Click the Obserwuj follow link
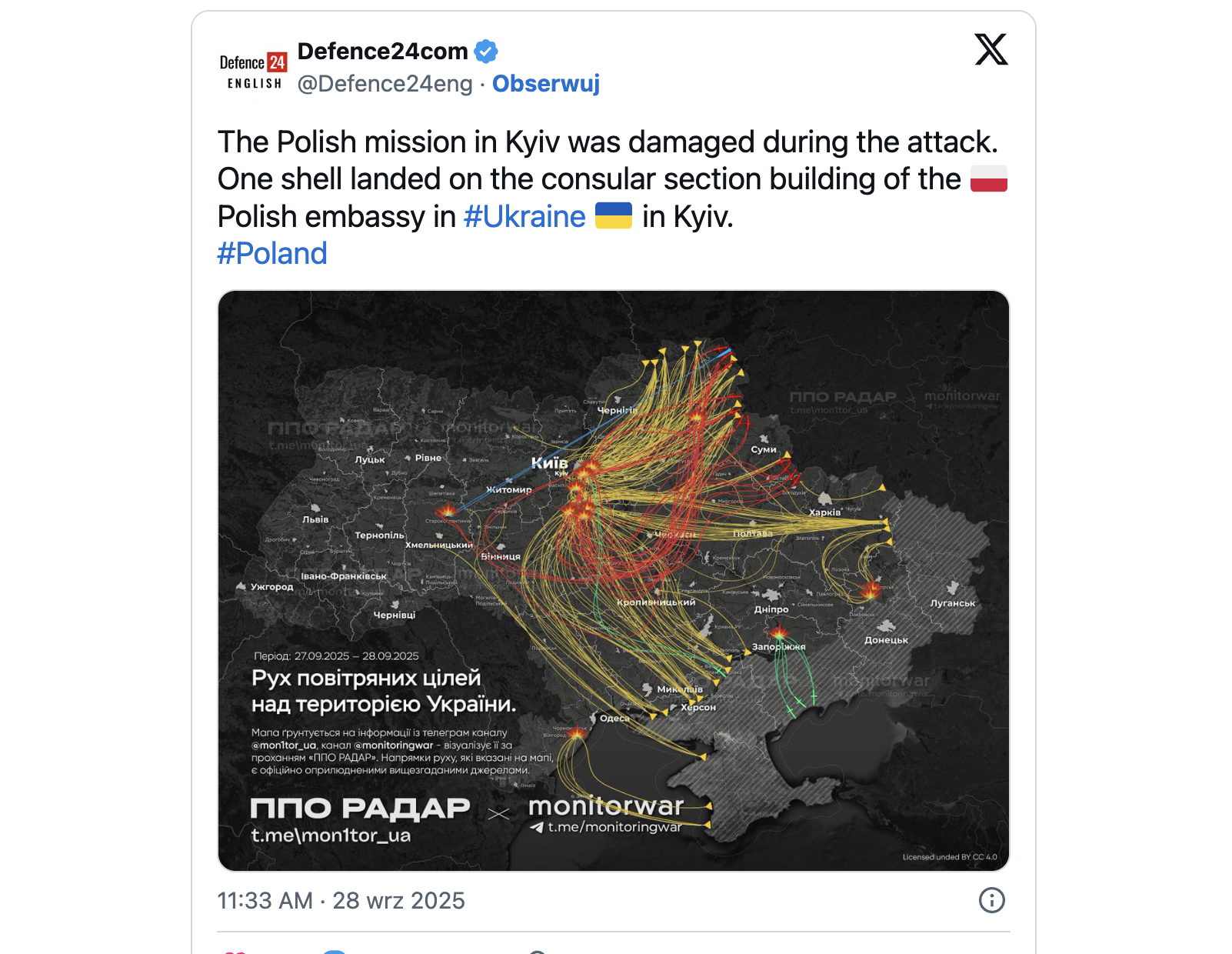Screen dimensions: 1232x954 point(545,83)
